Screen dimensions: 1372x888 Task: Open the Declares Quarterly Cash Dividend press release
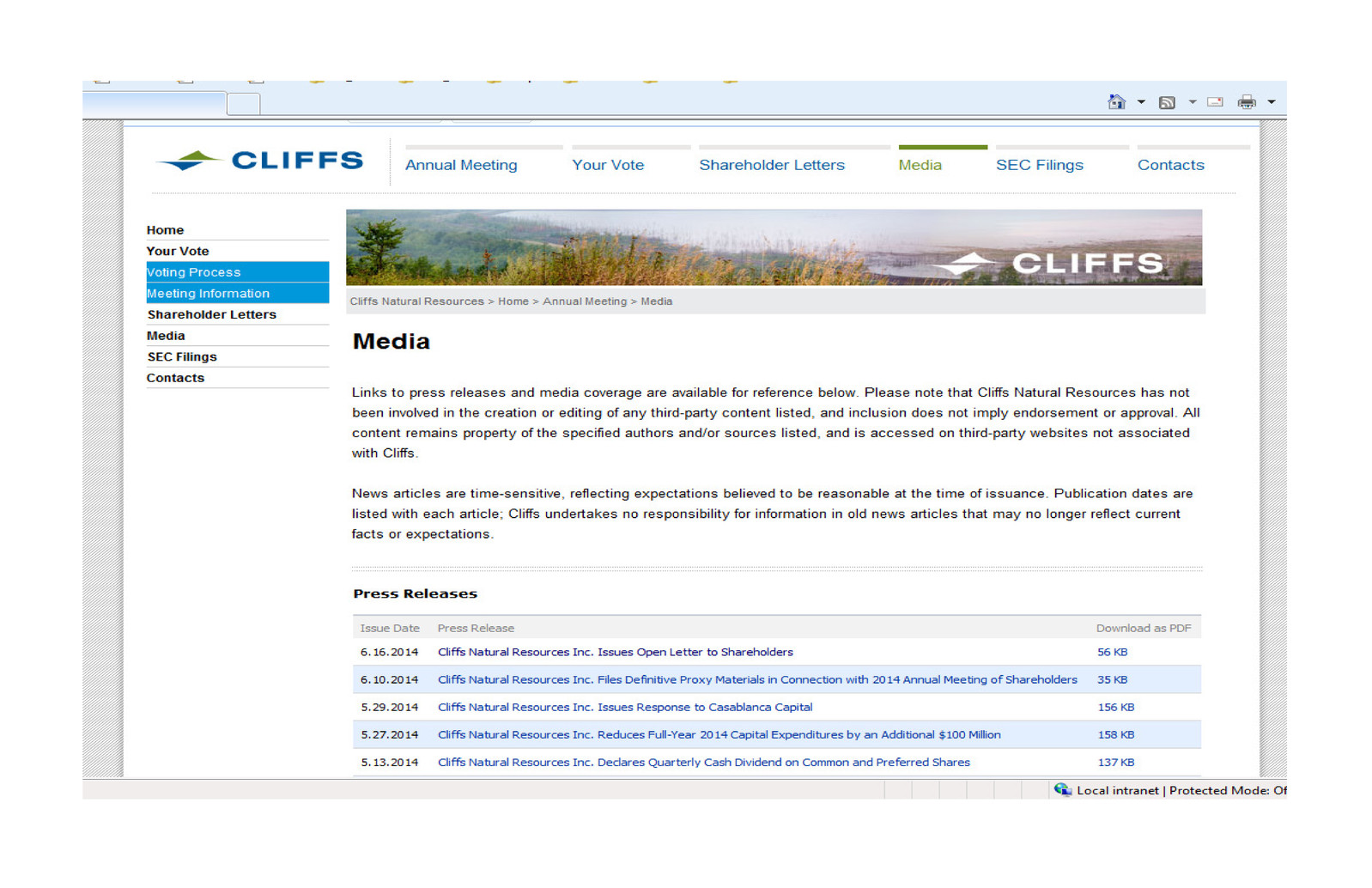(704, 762)
